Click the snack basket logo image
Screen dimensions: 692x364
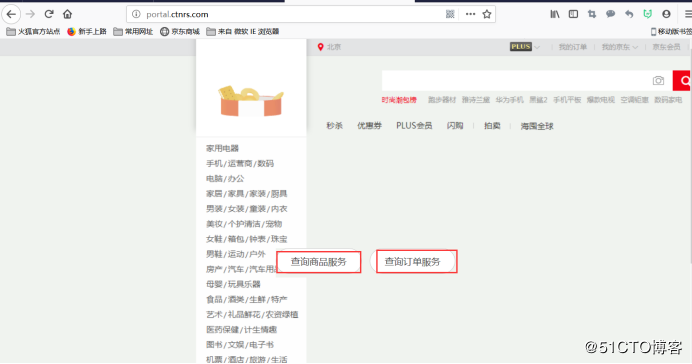coord(251,101)
